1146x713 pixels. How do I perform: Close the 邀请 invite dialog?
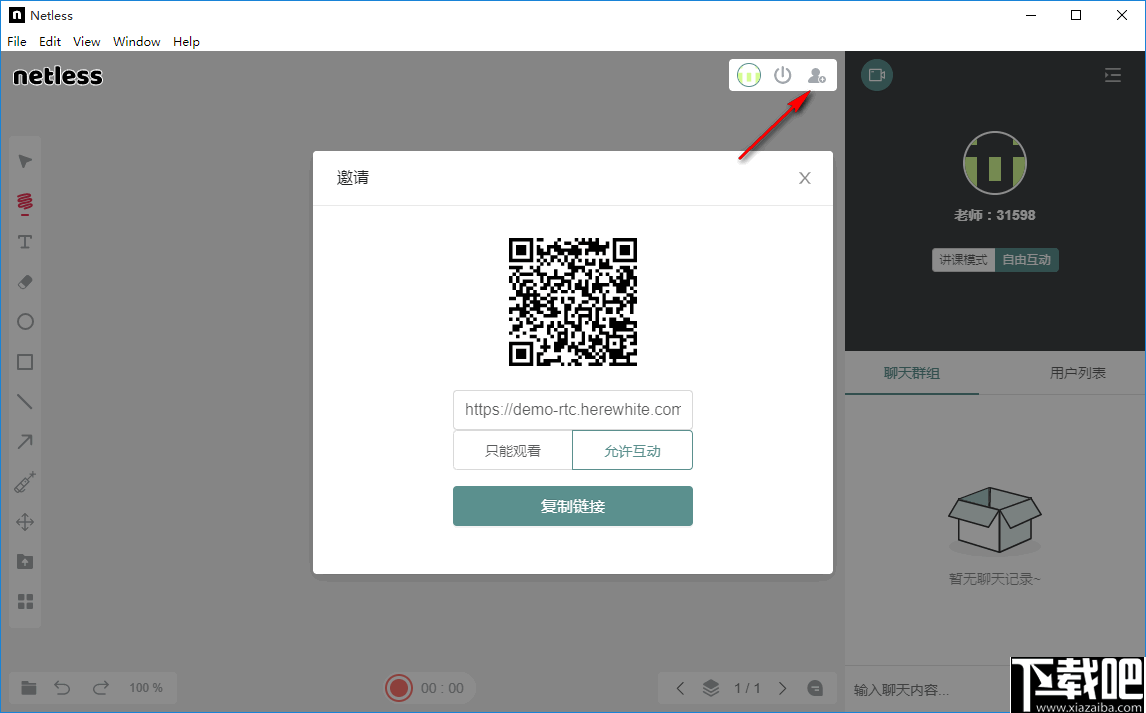coord(805,178)
